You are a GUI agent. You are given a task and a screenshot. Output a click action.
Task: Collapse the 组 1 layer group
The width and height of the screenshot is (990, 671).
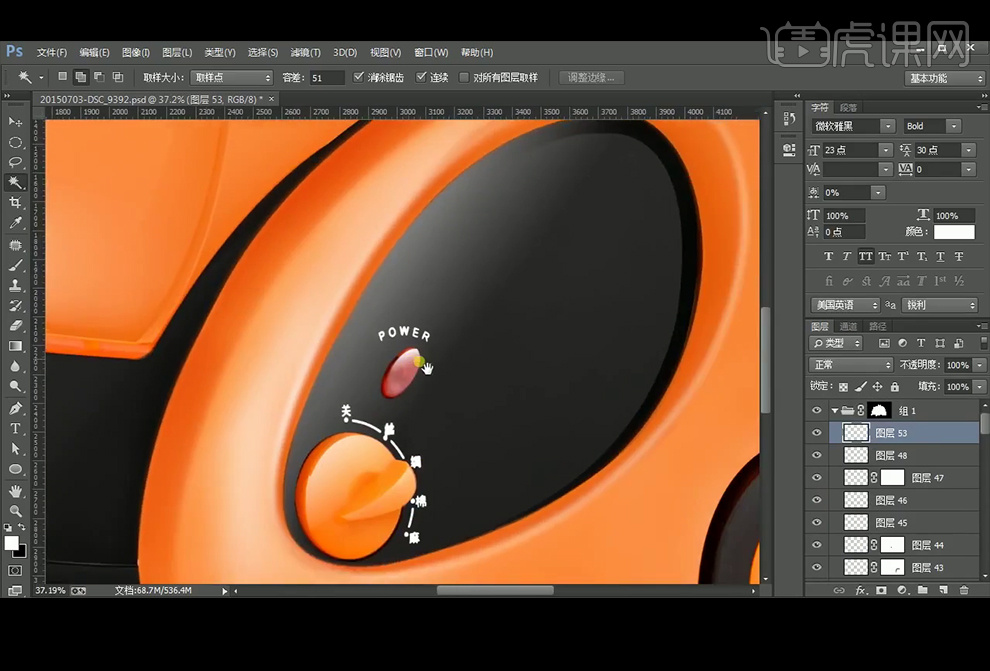pyautogui.click(x=835, y=410)
